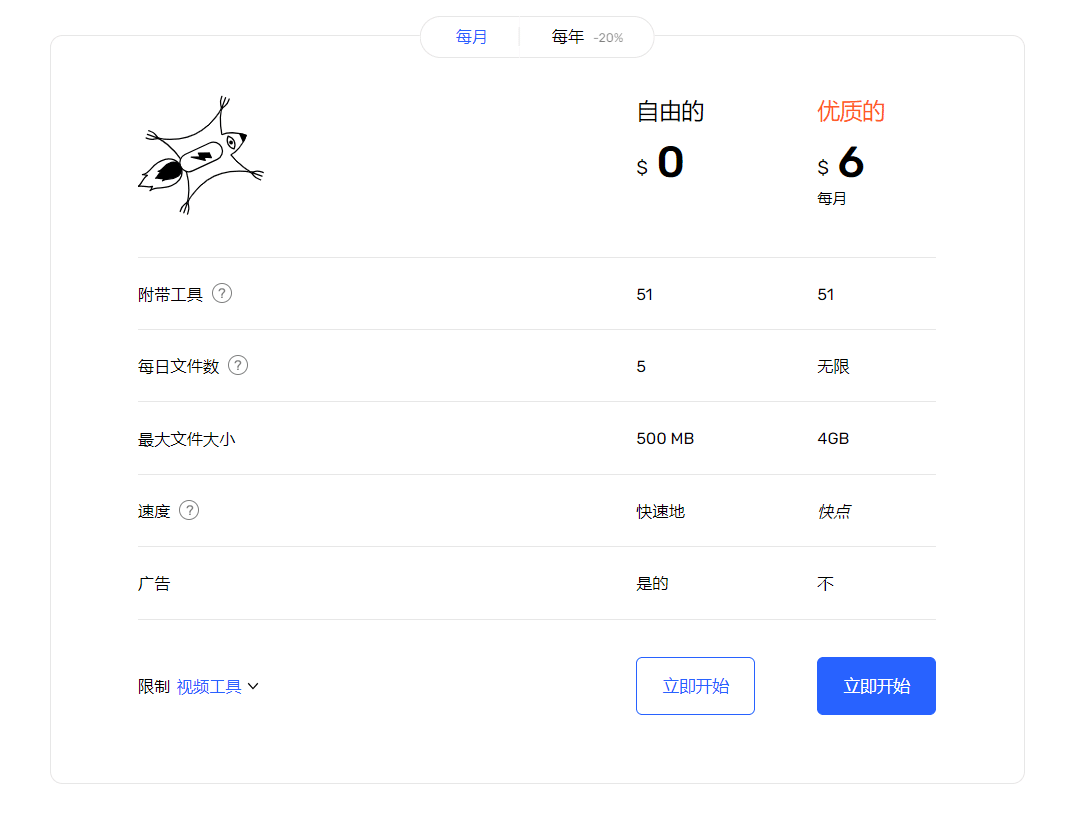Click the 附带工具 row label
1074x820 pixels.
click(168, 293)
